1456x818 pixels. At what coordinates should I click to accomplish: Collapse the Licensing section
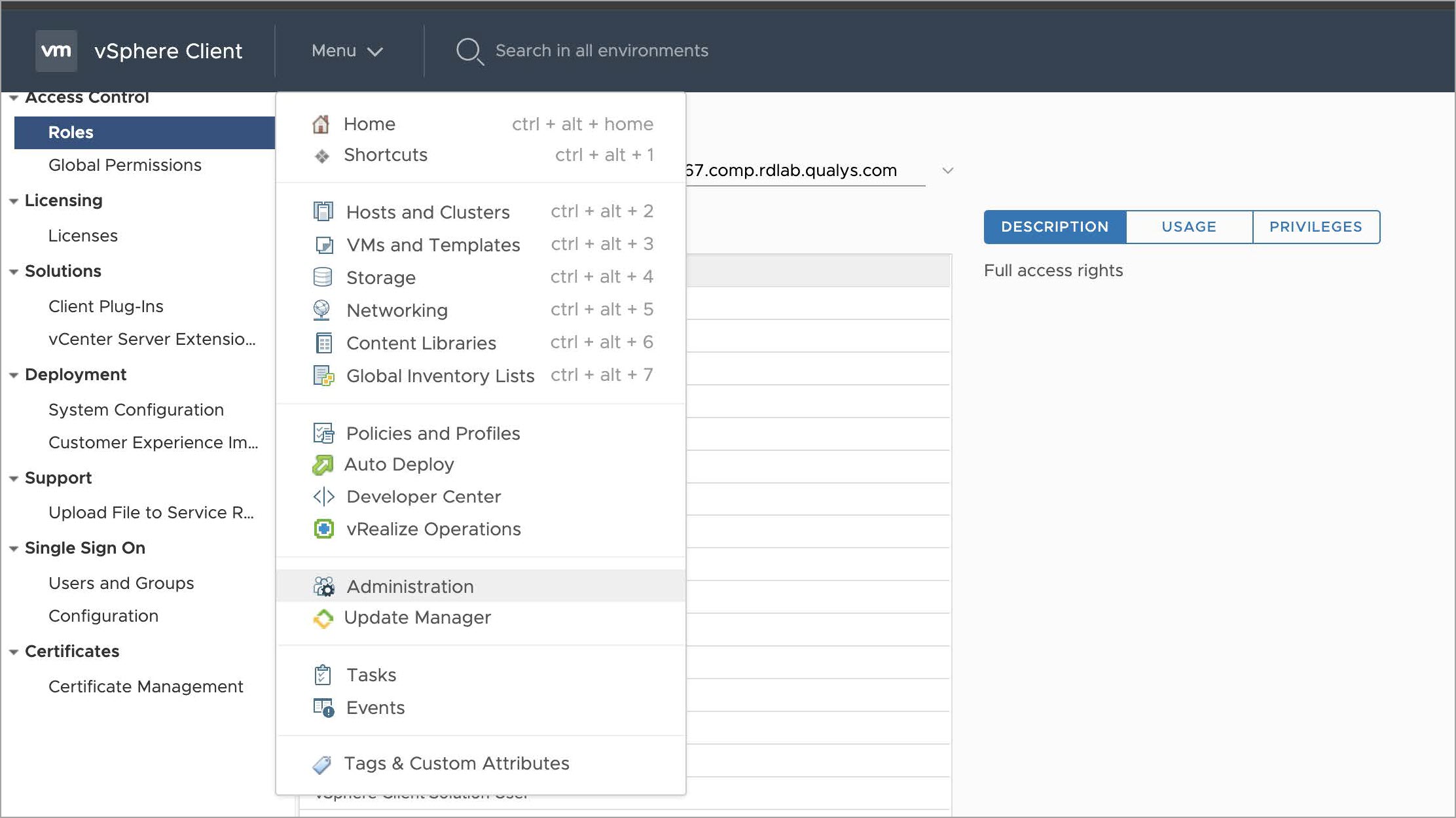pyautogui.click(x=13, y=201)
